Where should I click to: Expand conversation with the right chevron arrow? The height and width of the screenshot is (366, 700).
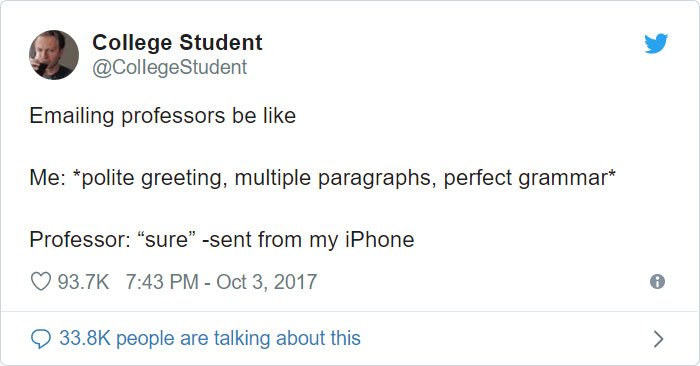pos(658,339)
